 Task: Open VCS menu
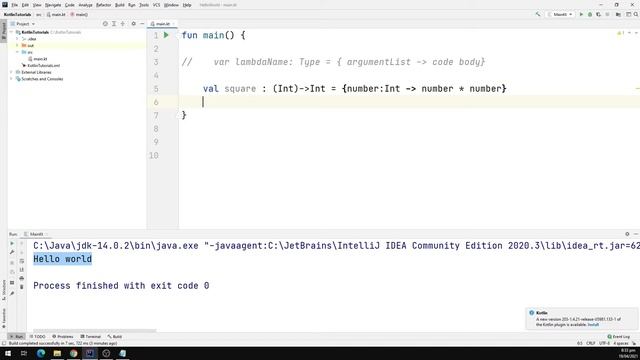click(156, 5)
